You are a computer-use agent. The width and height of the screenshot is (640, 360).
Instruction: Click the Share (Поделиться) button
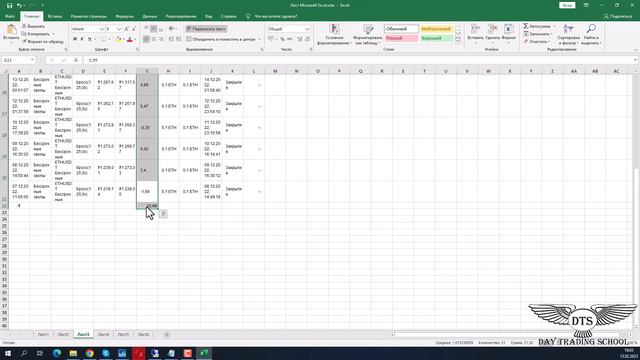618,16
